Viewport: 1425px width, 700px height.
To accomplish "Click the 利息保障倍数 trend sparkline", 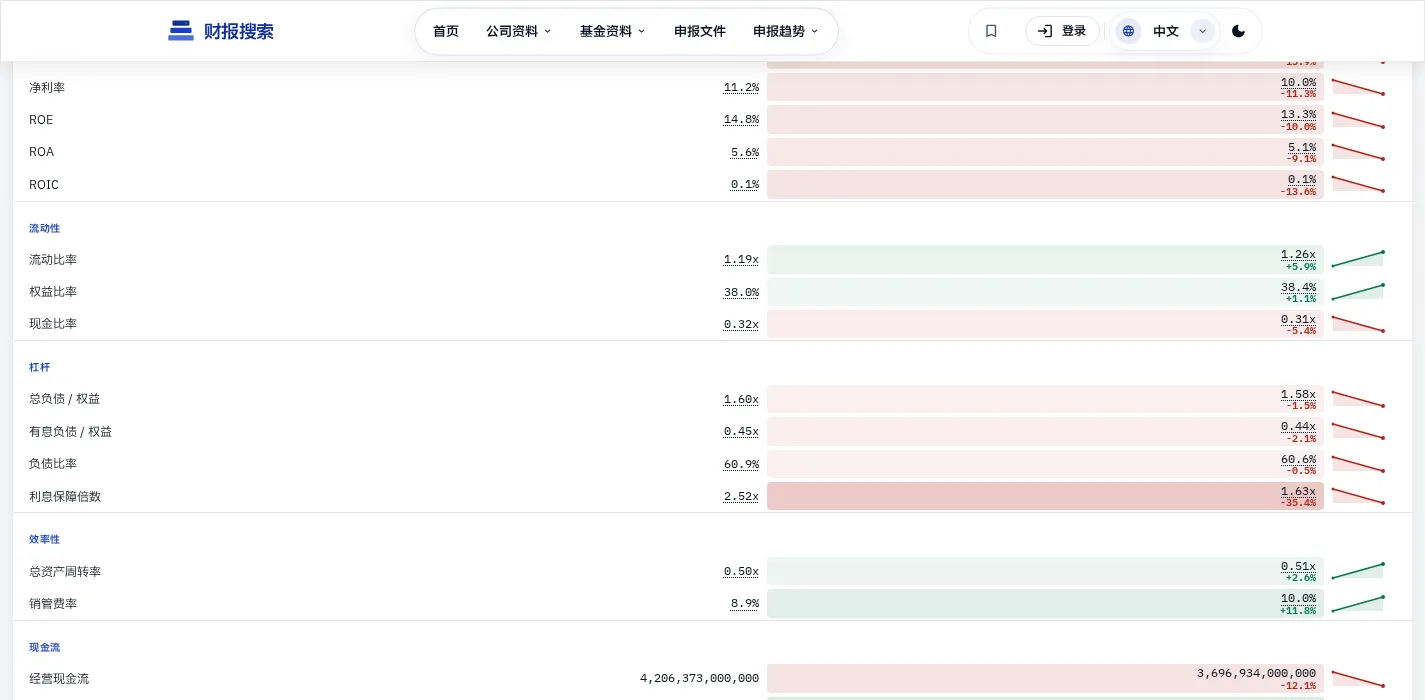I will click(x=1358, y=496).
